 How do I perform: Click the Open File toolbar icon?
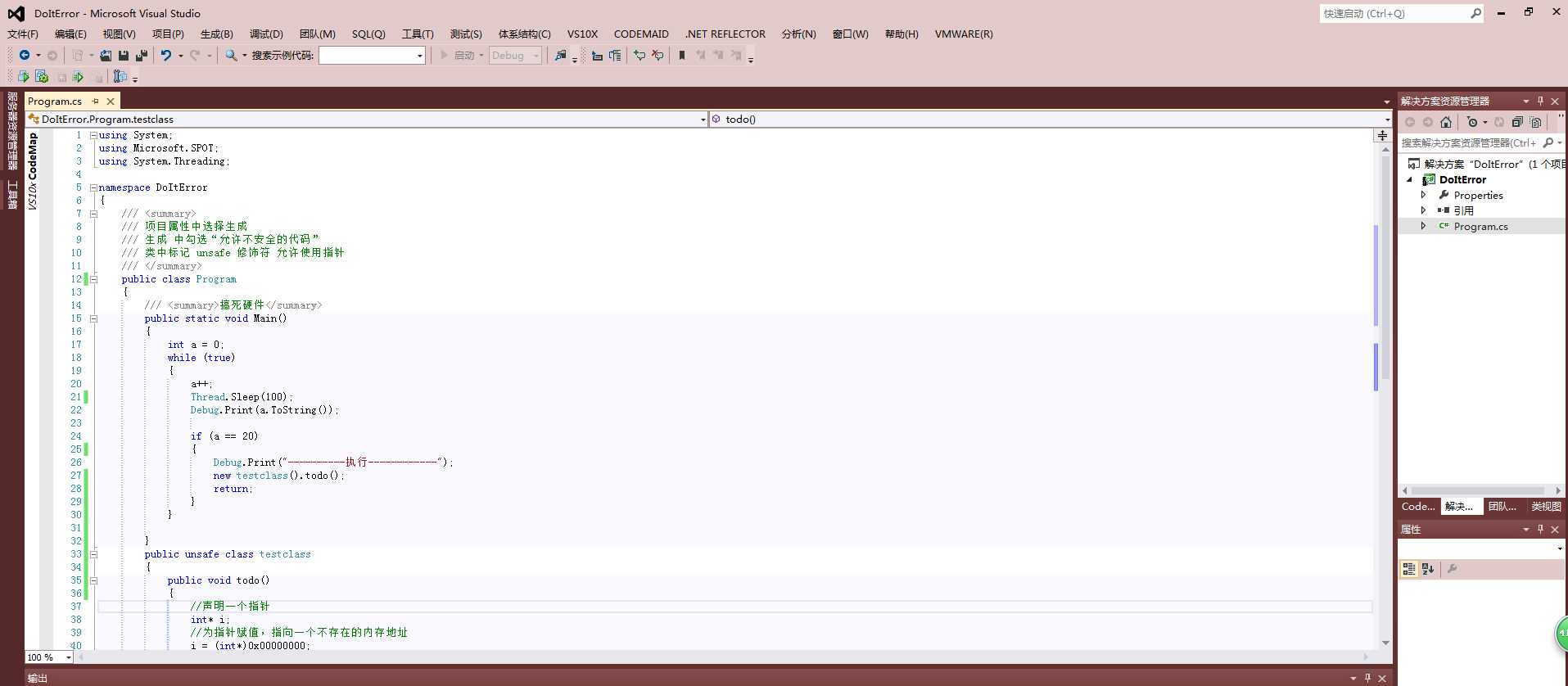pos(106,55)
